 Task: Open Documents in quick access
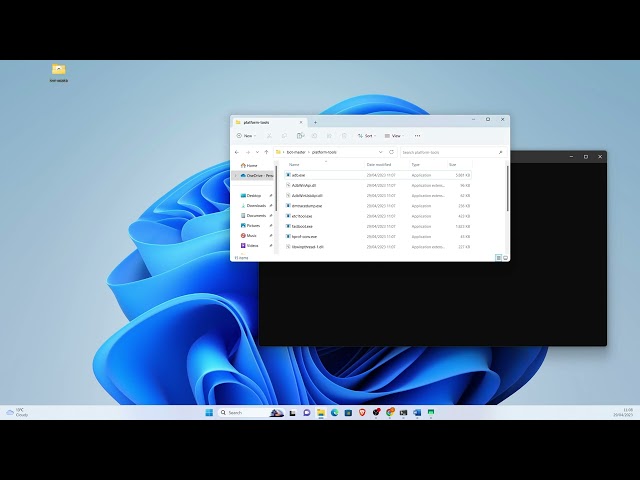(253, 216)
